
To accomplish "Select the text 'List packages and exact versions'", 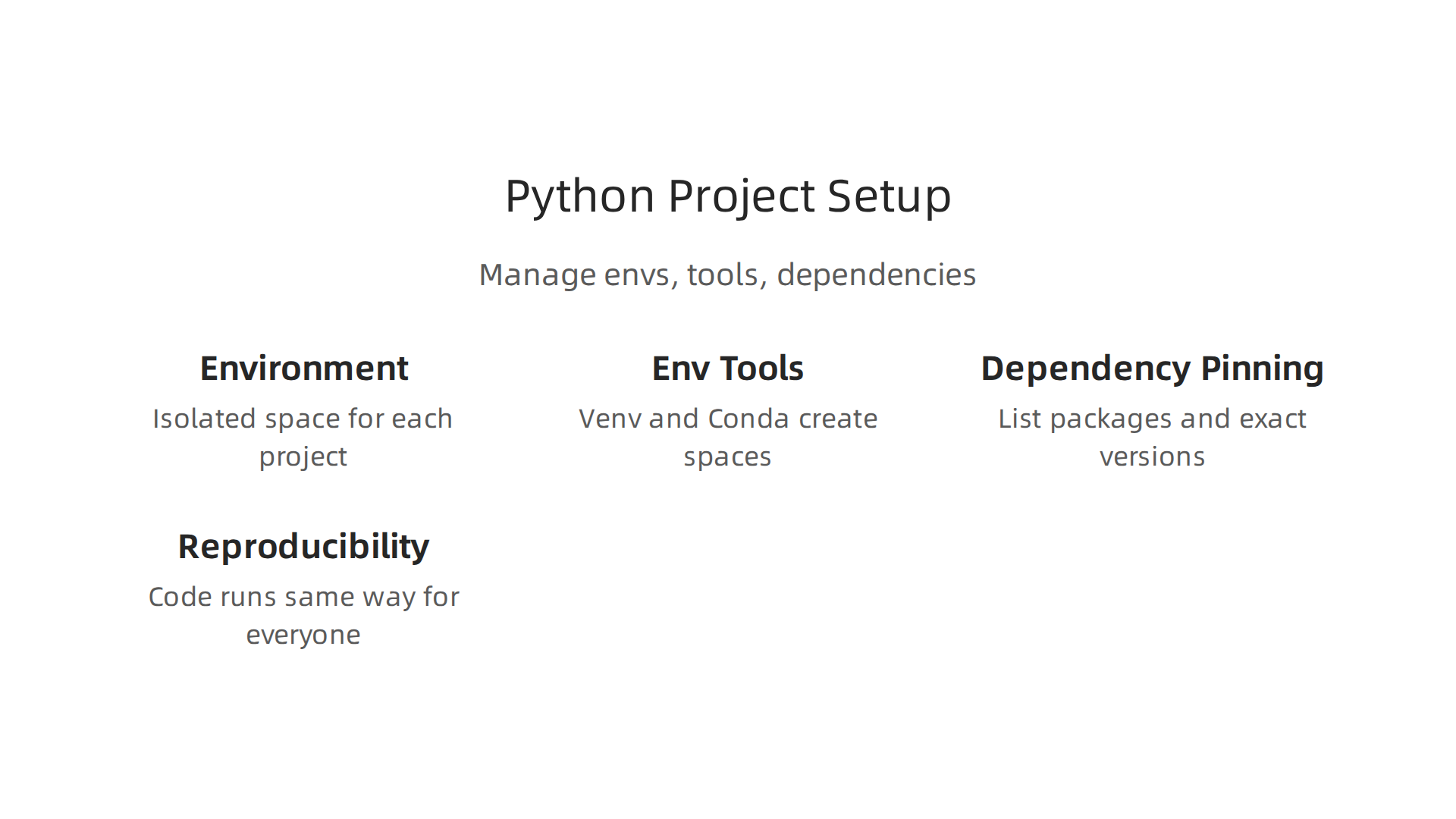I will click(1153, 438).
